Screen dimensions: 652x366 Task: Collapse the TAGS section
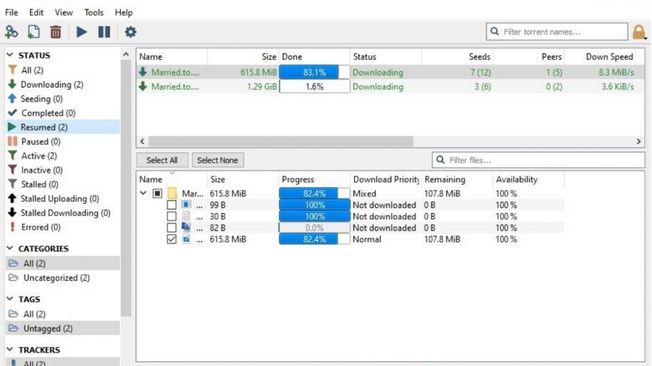pos(10,299)
